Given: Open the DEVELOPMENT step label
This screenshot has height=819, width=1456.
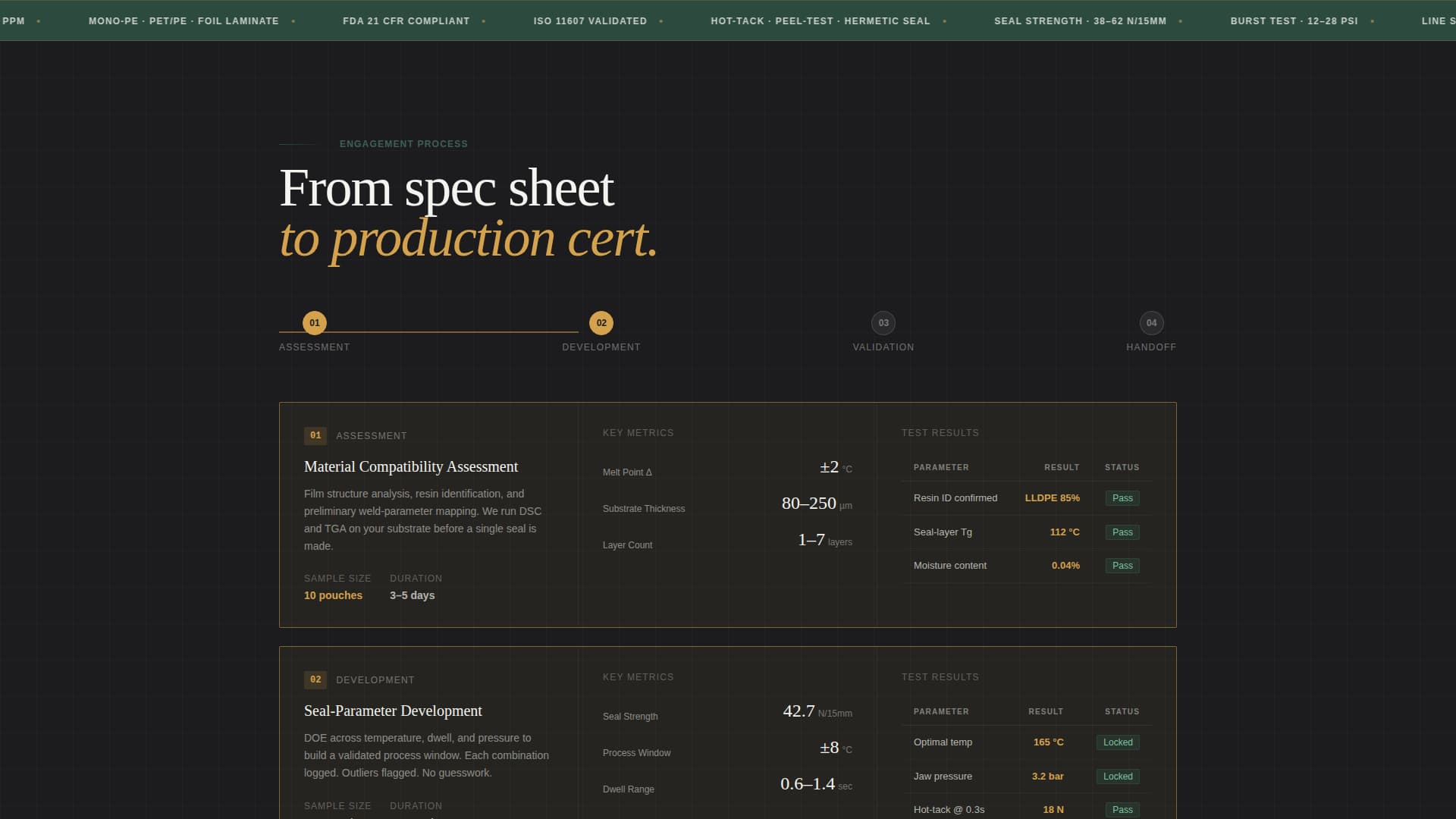Looking at the screenshot, I should [x=601, y=347].
